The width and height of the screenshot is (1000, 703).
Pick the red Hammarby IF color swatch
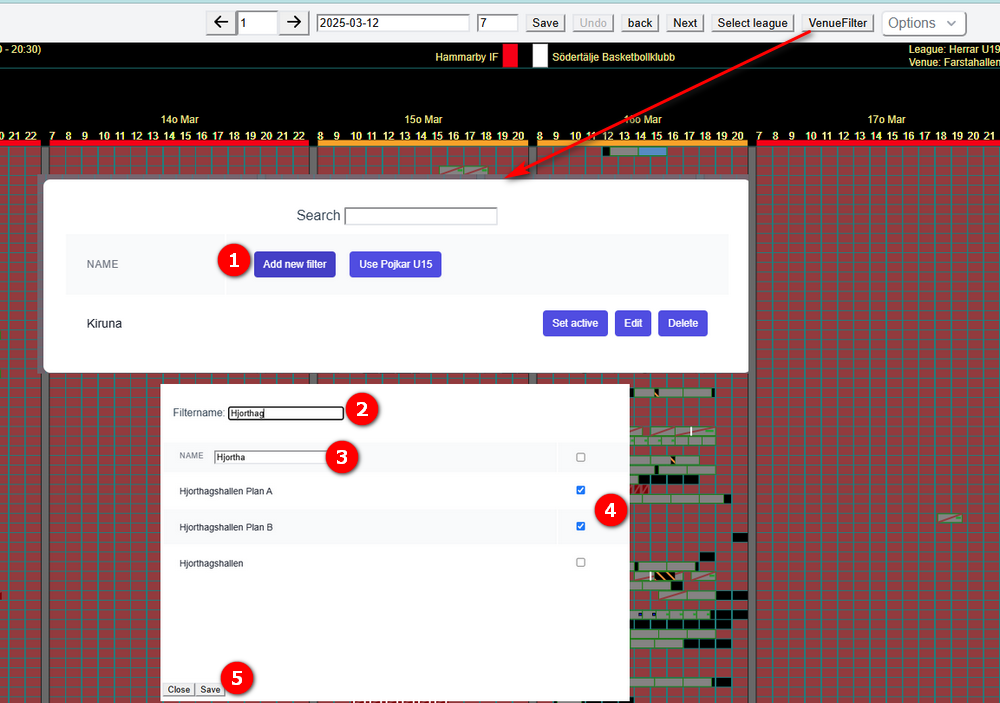click(510, 56)
